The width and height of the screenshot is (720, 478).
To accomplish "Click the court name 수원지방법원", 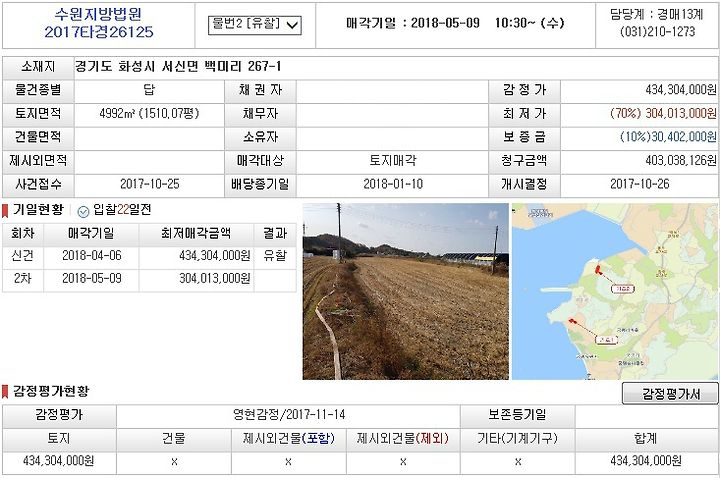I will click(x=98, y=15).
